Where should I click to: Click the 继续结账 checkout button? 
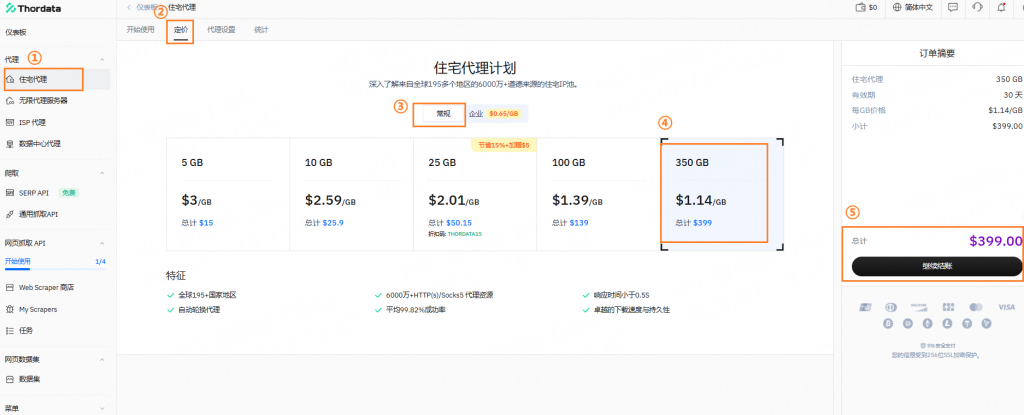tap(936, 266)
